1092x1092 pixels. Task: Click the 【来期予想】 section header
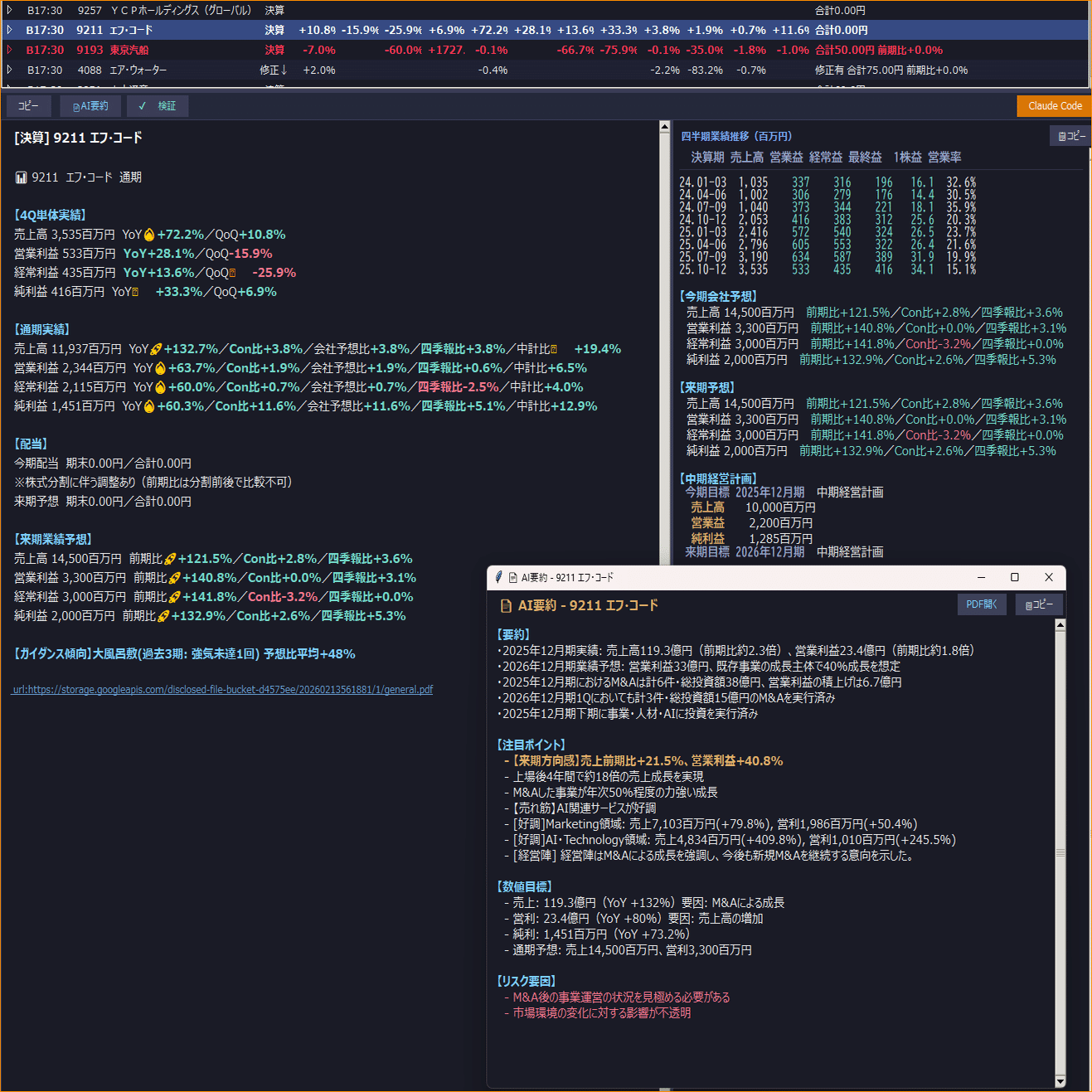click(707, 387)
